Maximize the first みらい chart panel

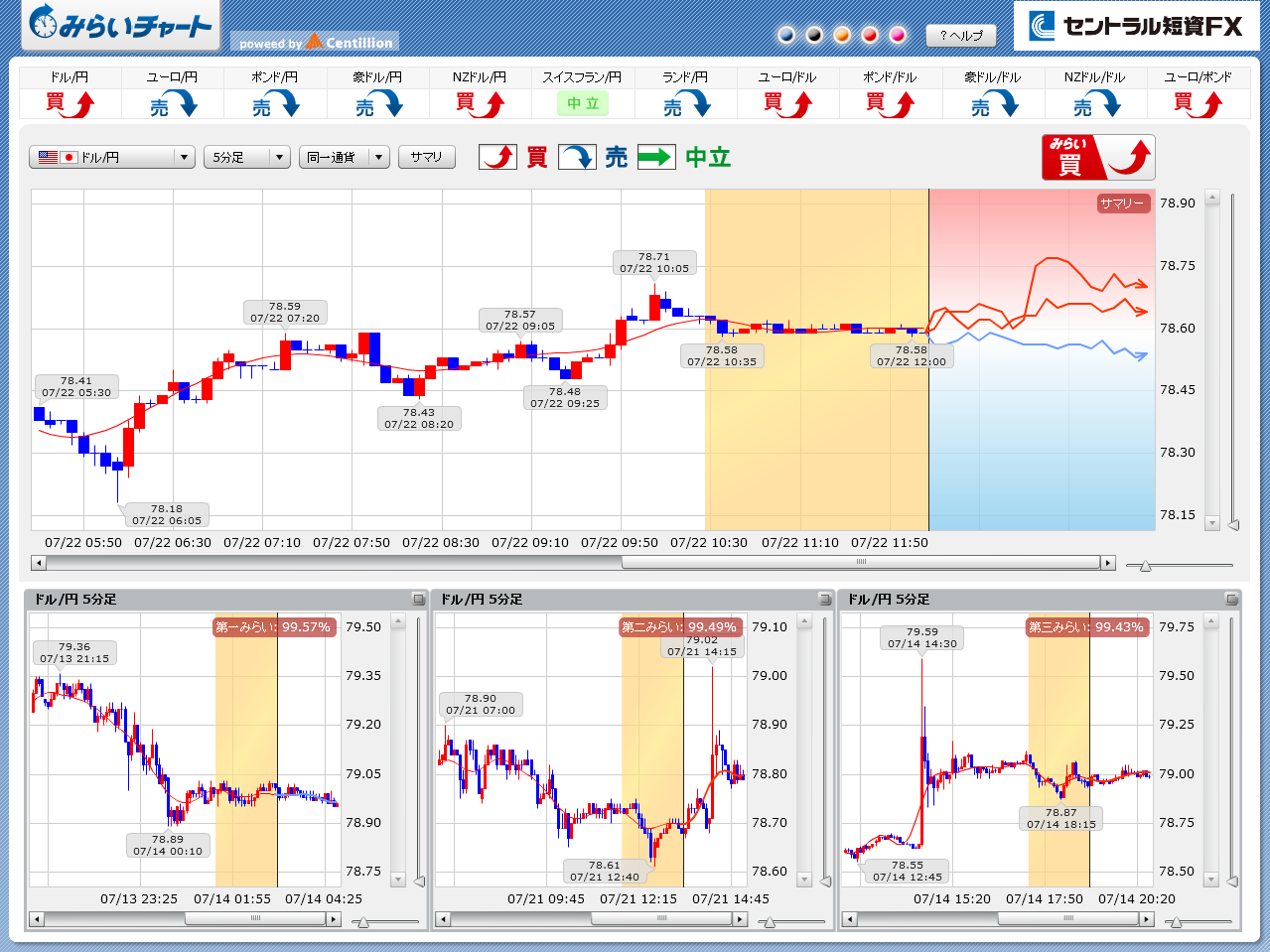(419, 599)
